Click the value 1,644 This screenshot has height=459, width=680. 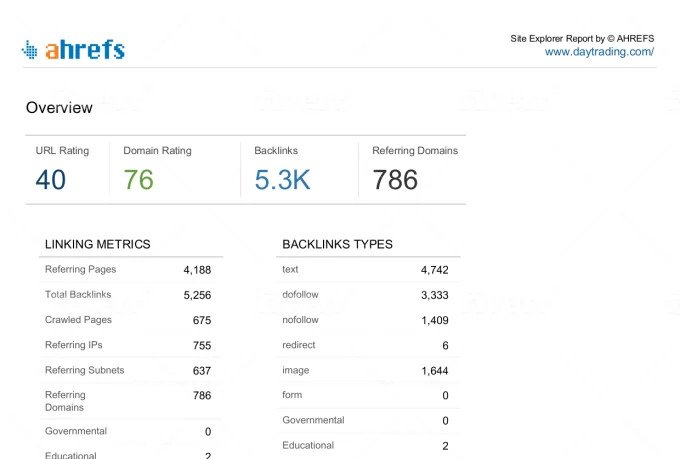(x=435, y=370)
